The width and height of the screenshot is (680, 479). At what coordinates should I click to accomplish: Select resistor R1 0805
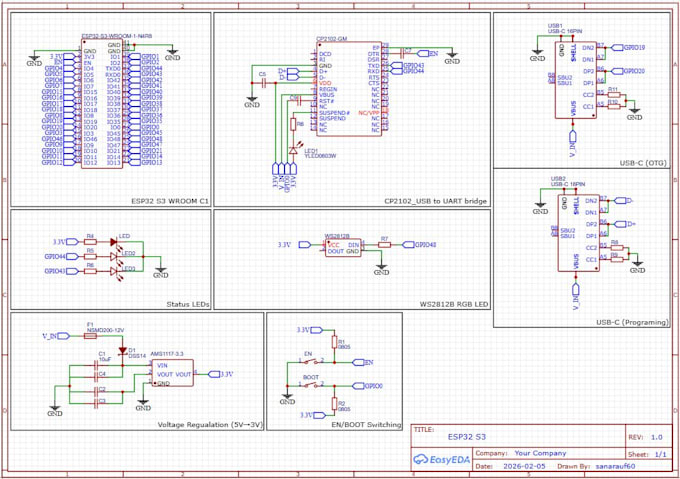(334, 342)
